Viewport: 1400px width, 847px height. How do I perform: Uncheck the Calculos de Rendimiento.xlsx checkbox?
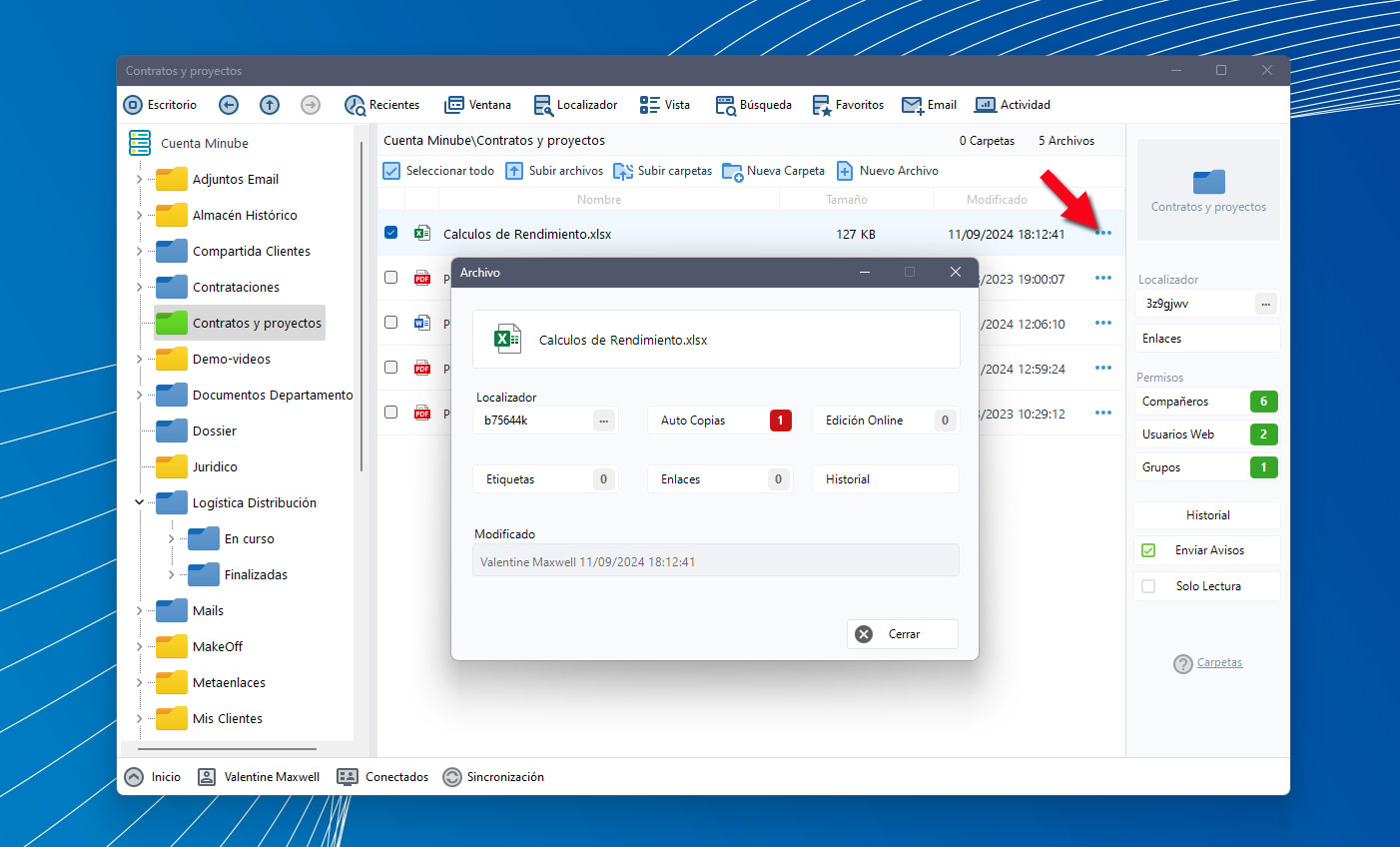pyautogui.click(x=391, y=233)
